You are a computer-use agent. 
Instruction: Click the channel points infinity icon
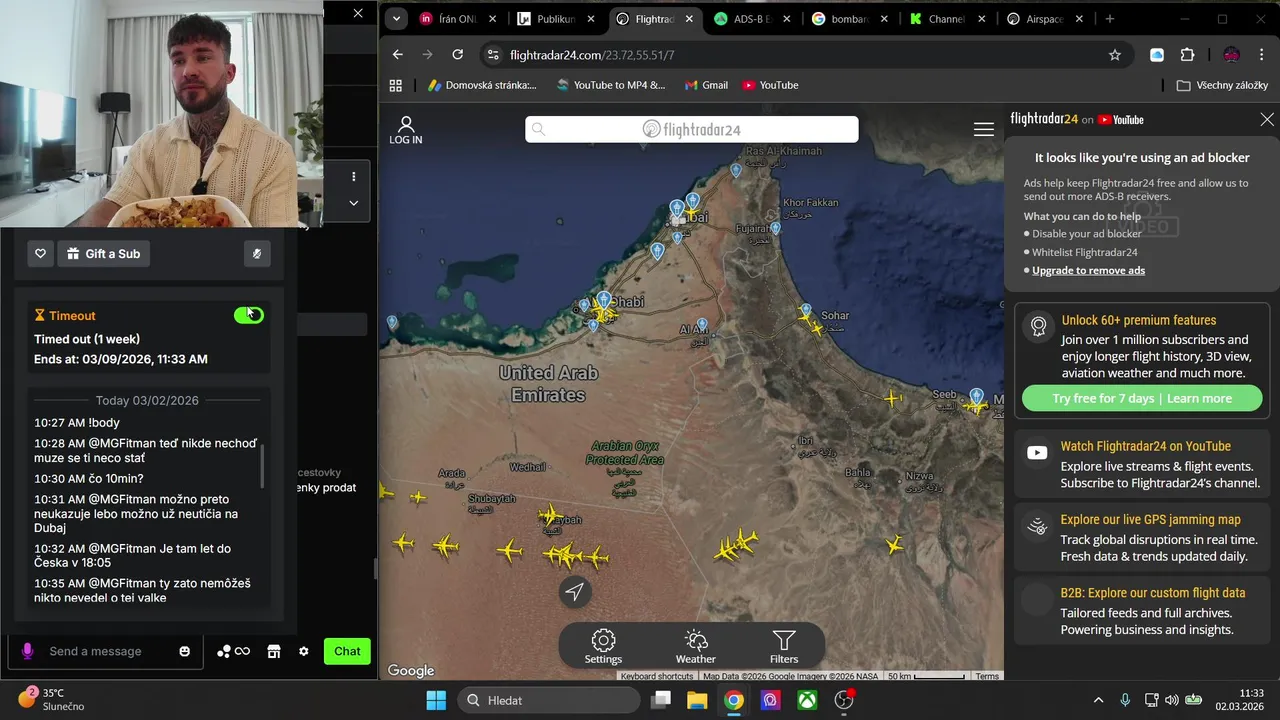pos(234,651)
